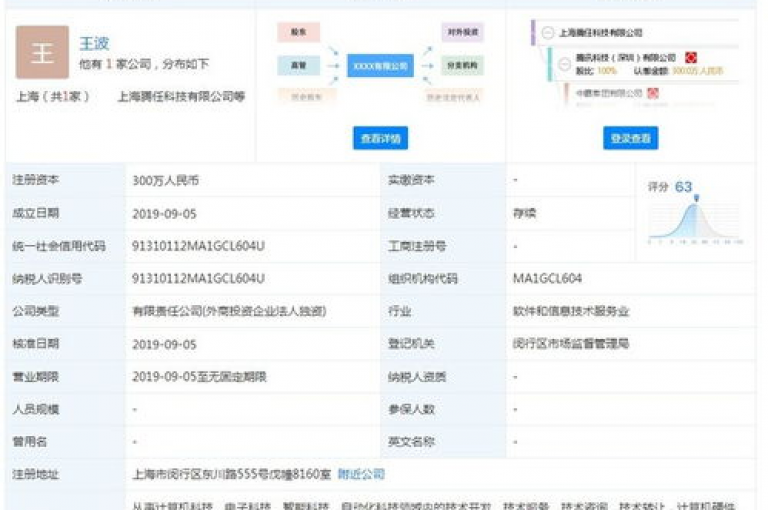Image resolution: width=768 pixels, height=510 pixels.
Task: Click 查看详情 button
Action: tap(381, 139)
